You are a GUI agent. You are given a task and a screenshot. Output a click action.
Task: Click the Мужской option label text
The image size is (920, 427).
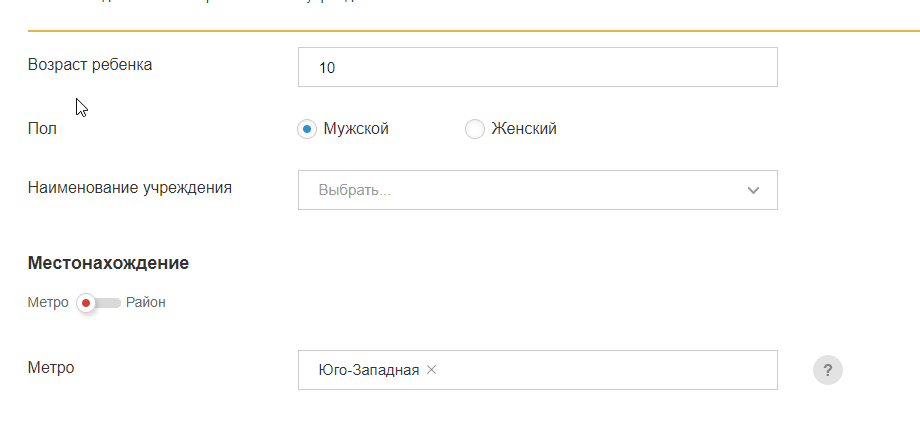click(x=356, y=129)
